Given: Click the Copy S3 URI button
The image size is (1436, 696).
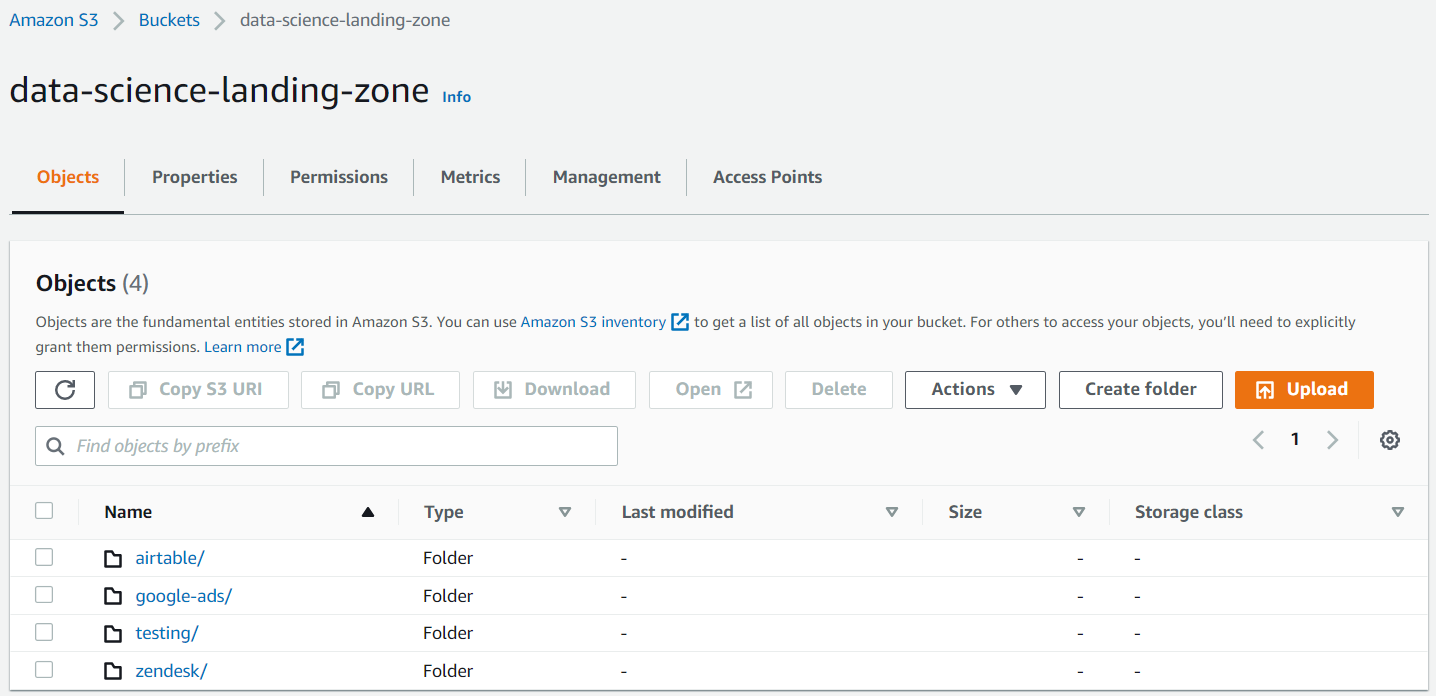Looking at the screenshot, I should pyautogui.click(x=198, y=390).
